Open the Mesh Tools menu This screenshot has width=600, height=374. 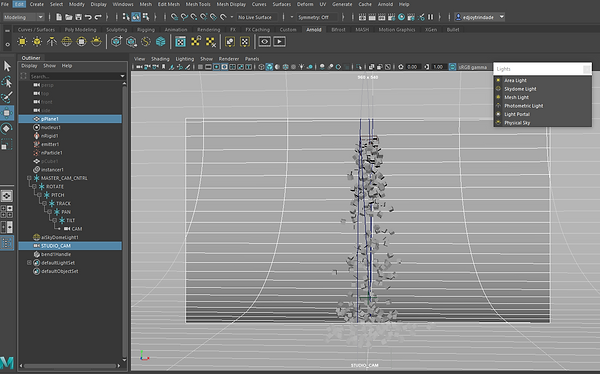pos(198,4)
